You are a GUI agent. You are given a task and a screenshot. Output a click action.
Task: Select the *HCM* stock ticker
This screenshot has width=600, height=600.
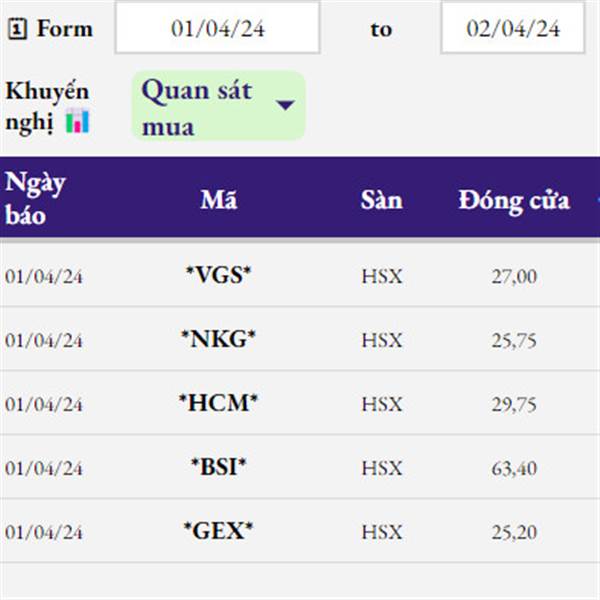coord(218,403)
